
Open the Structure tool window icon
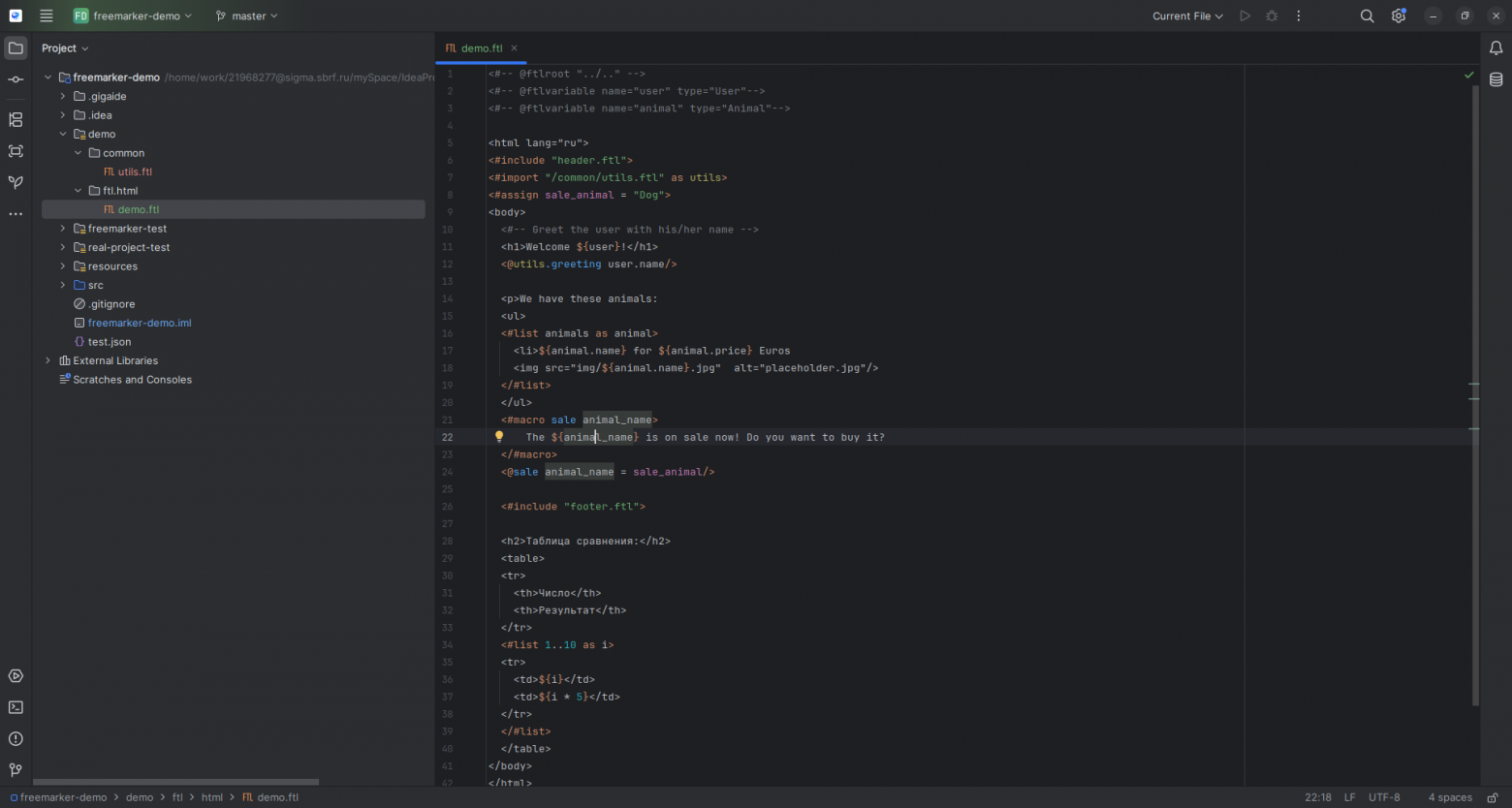(16, 120)
